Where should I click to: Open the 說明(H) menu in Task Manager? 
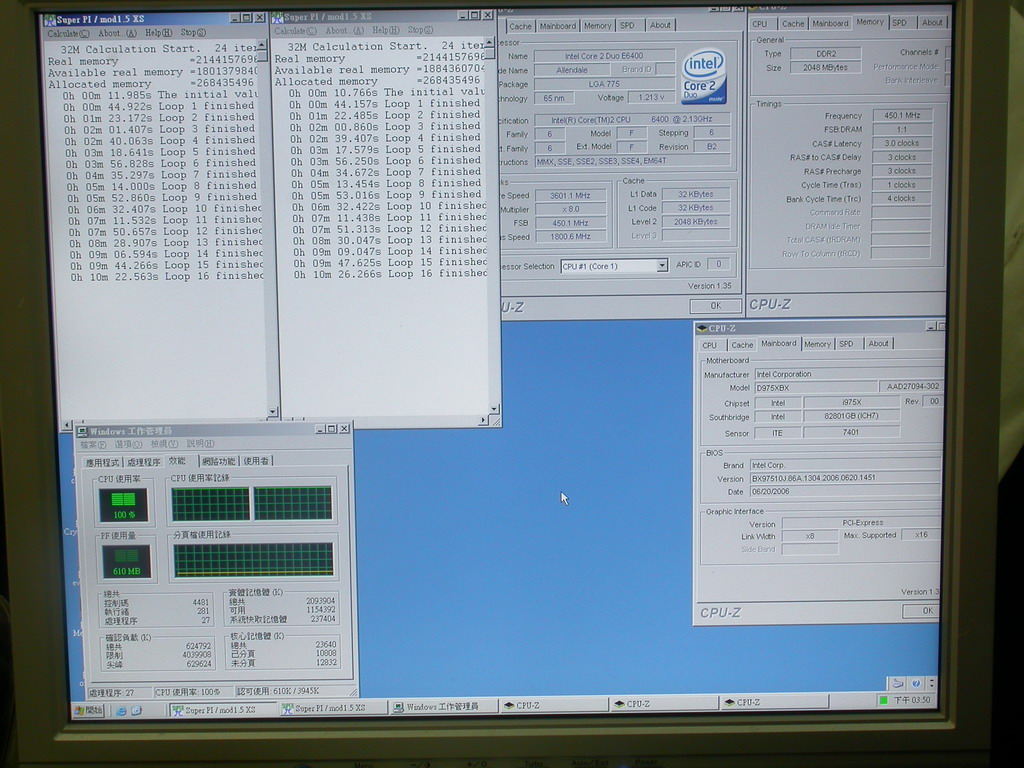(x=200, y=444)
